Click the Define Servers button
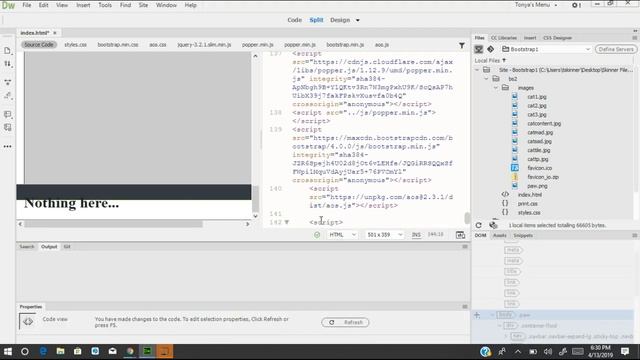The image size is (640, 360). point(616,49)
